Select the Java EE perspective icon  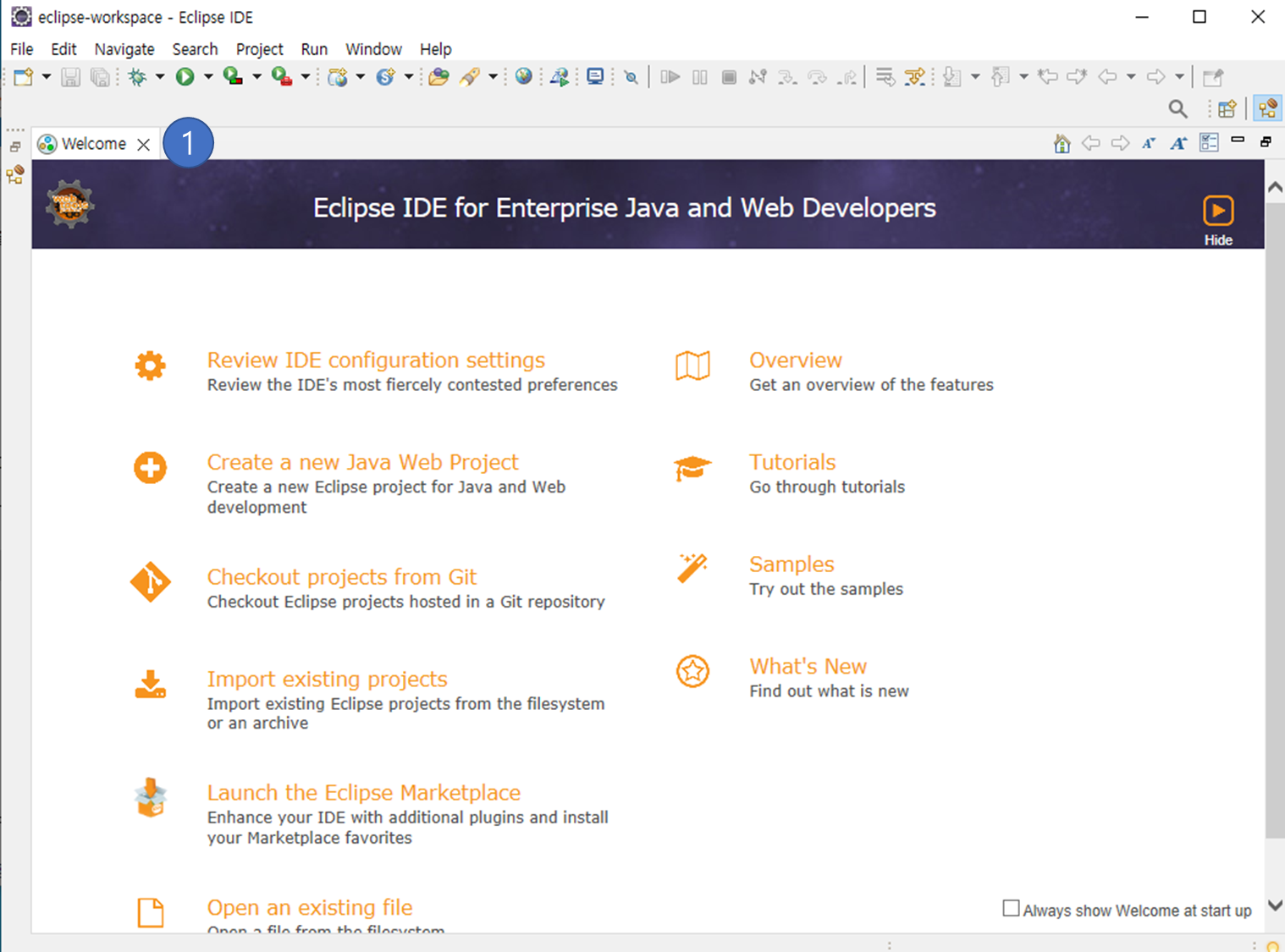point(1267,109)
